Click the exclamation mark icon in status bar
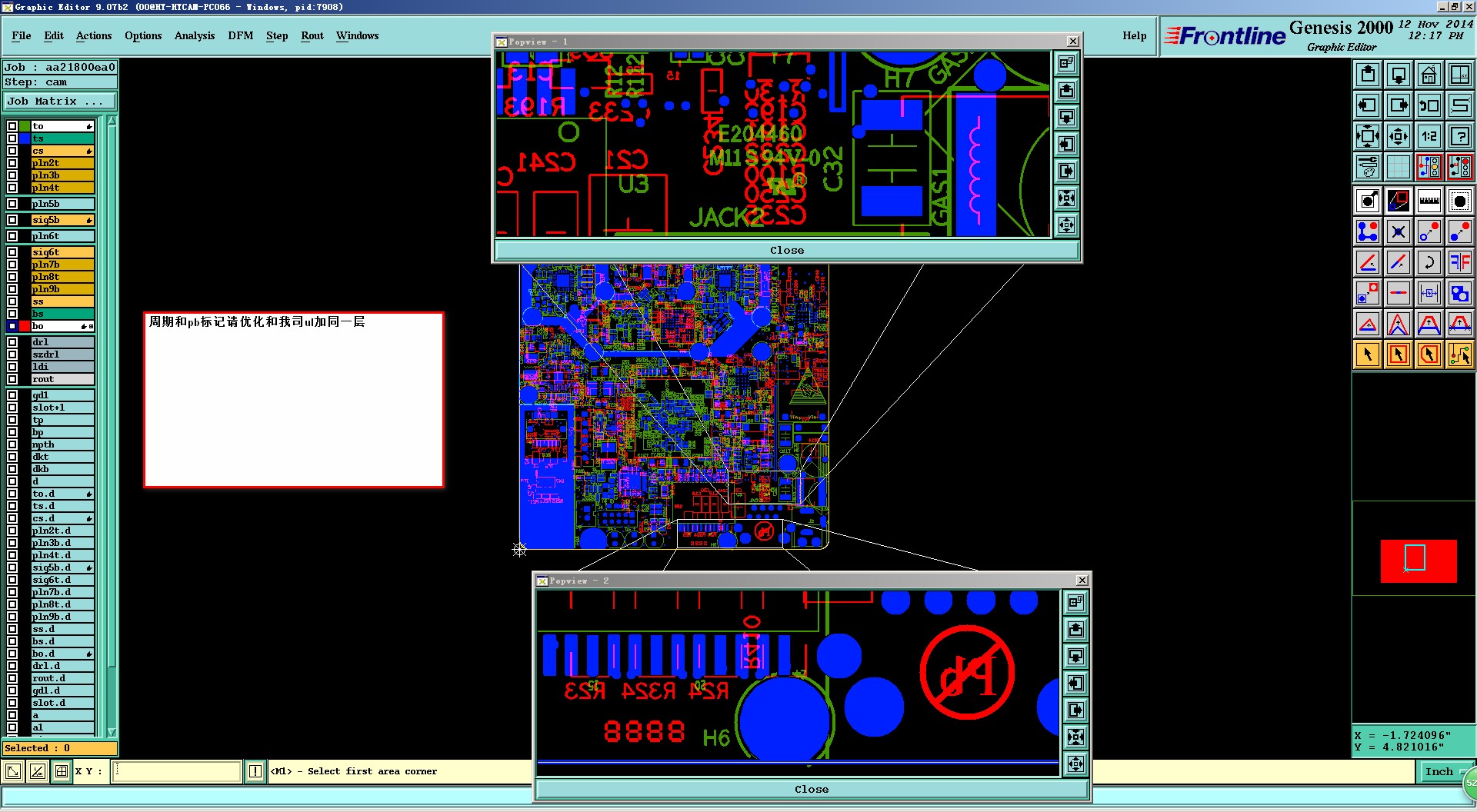 [x=255, y=771]
